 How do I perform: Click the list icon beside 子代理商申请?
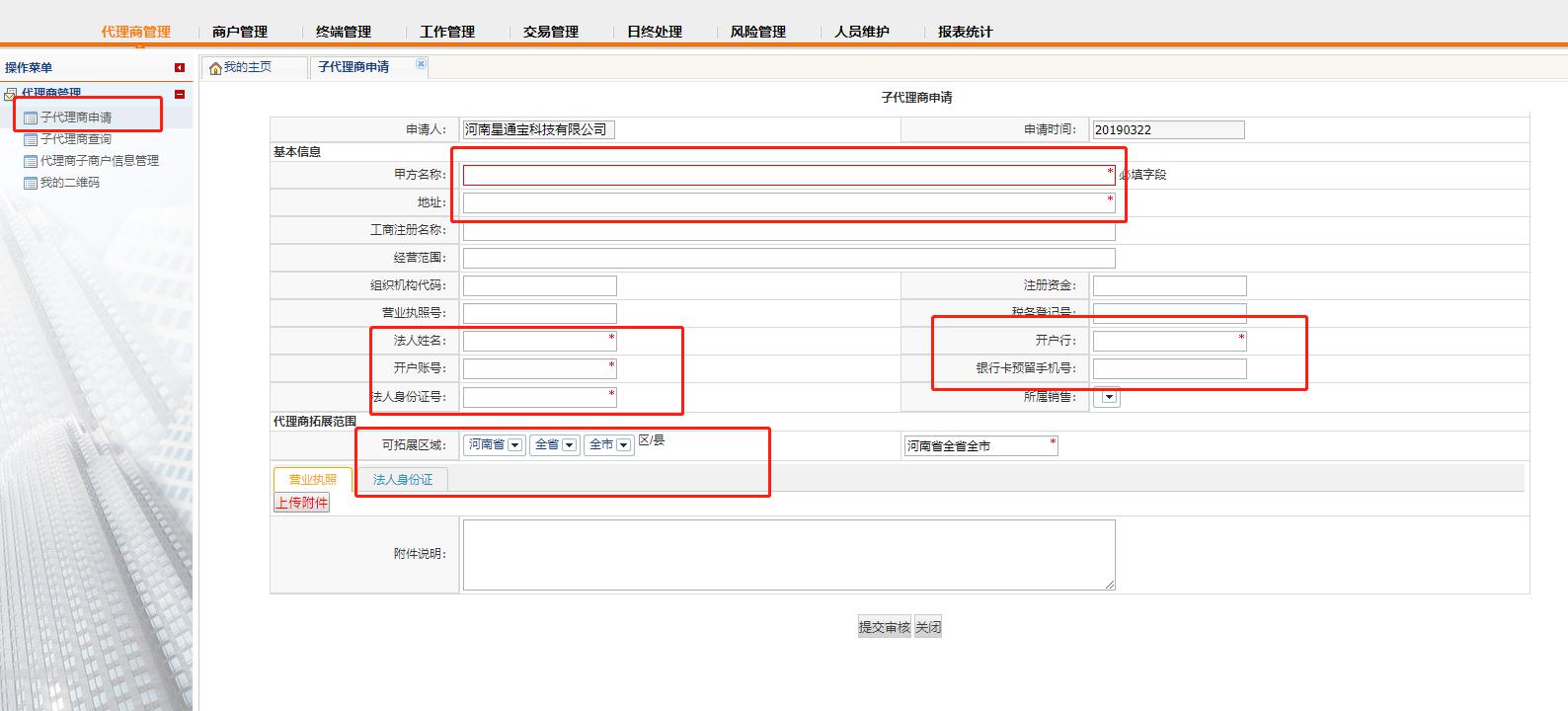[x=31, y=118]
